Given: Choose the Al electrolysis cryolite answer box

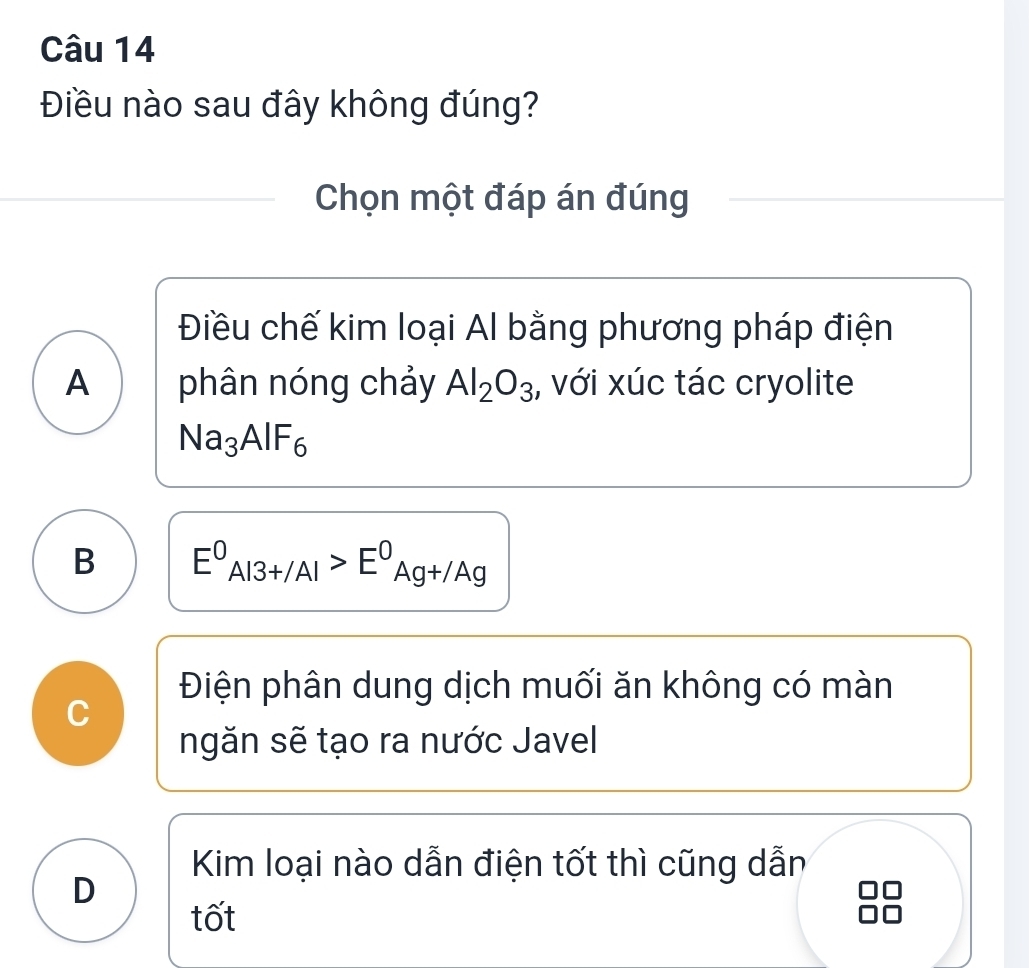Looking at the screenshot, I should click(x=563, y=383).
